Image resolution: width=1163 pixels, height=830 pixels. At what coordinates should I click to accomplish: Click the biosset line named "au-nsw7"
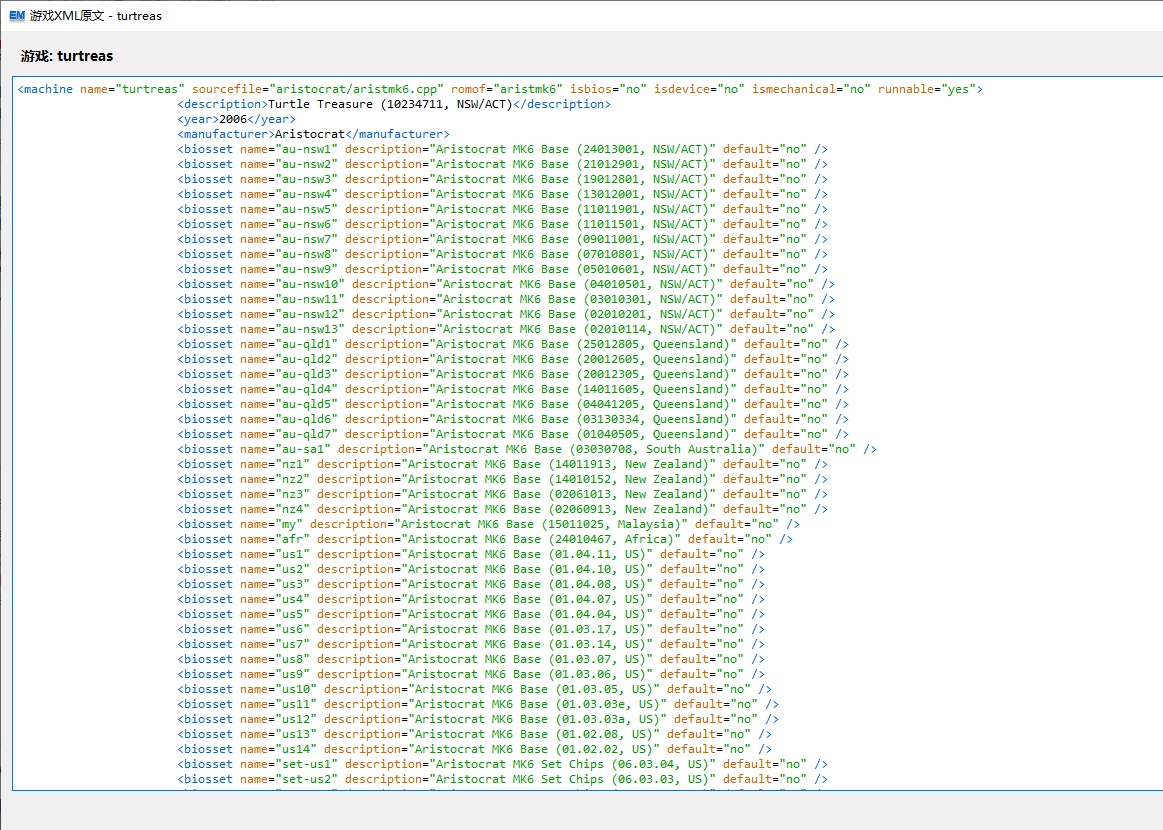coord(503,239)
